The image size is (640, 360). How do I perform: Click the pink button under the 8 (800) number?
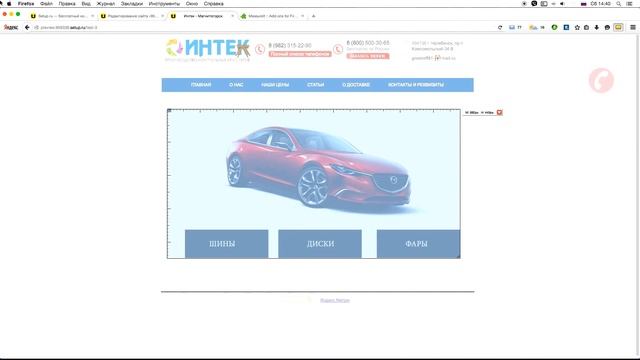(368, 56)
